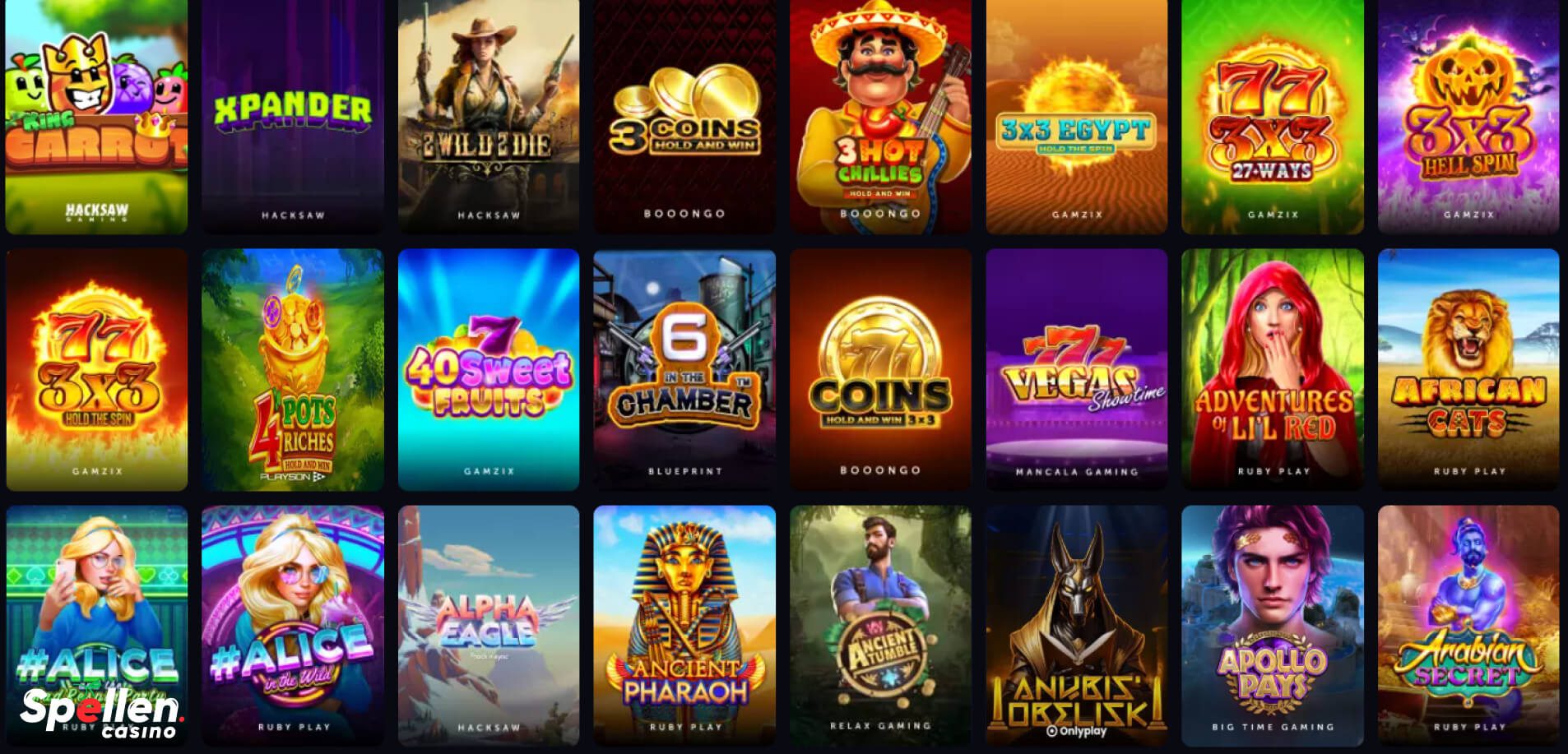This screenshot has width=1568, height=754.
Task: Play the 3 Hot Chillies game
Action: coord(880,116)
